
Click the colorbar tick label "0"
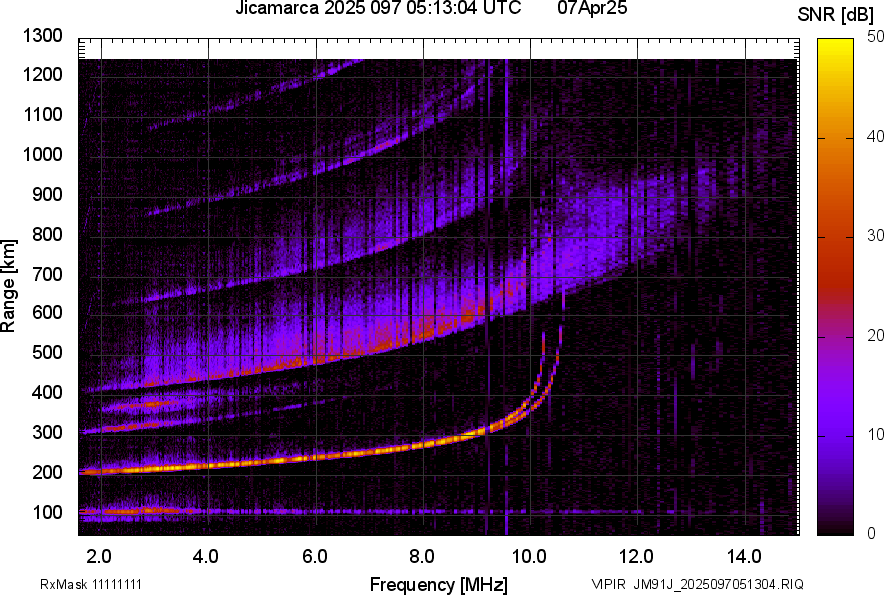tap(872, 533)
